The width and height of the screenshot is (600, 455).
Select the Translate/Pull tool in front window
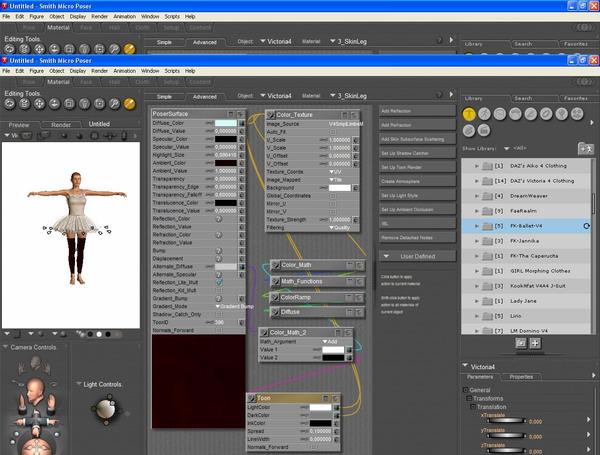pyautogui.click(x=39, y=104)
